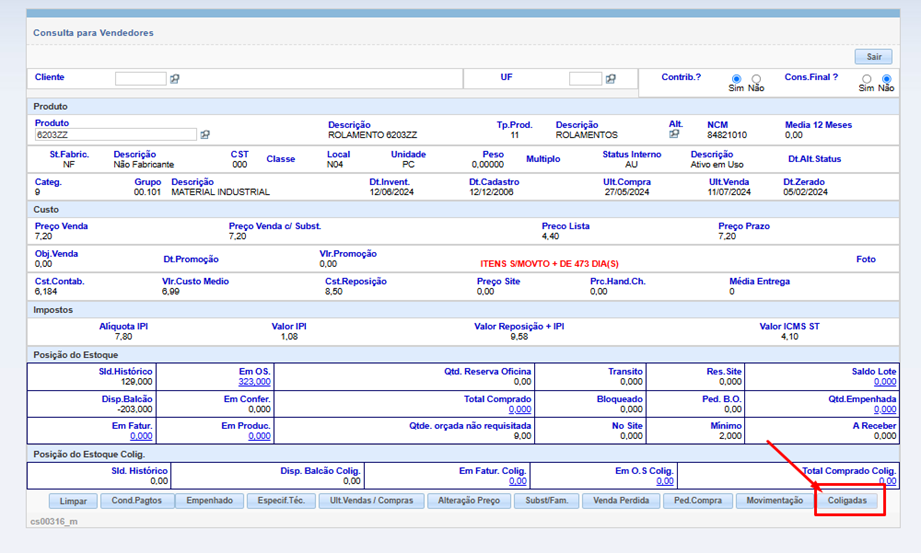The width and height of the screenshot is (921, 553).
Task: Click the Consulta para Vendedores title
Action: (93, 33)
